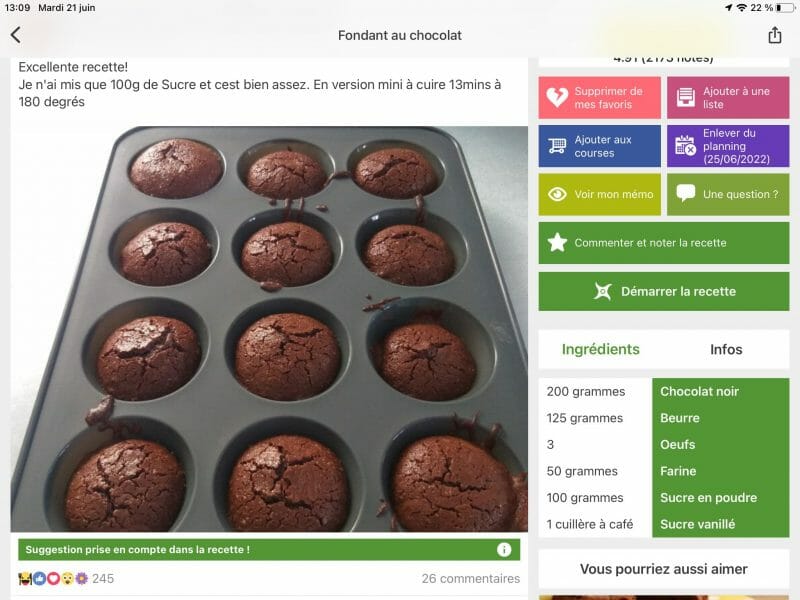The image size is (800, 600).
Task: Click Commenter et noter la recette
Action: click(x=664, y=243)
